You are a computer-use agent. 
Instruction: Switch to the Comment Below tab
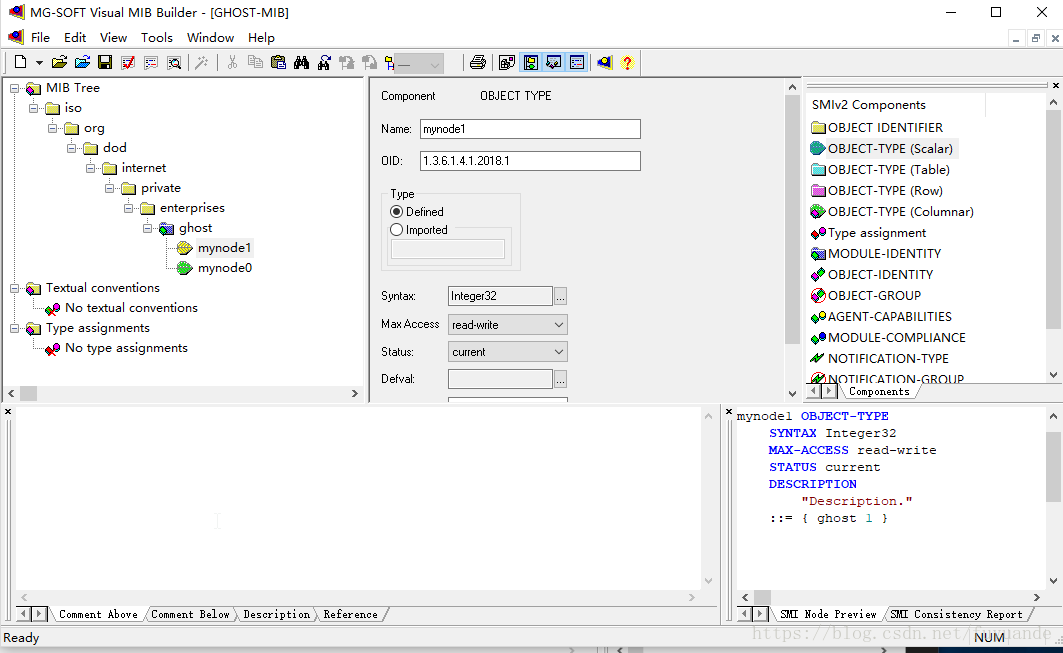(x=190, y=614)
